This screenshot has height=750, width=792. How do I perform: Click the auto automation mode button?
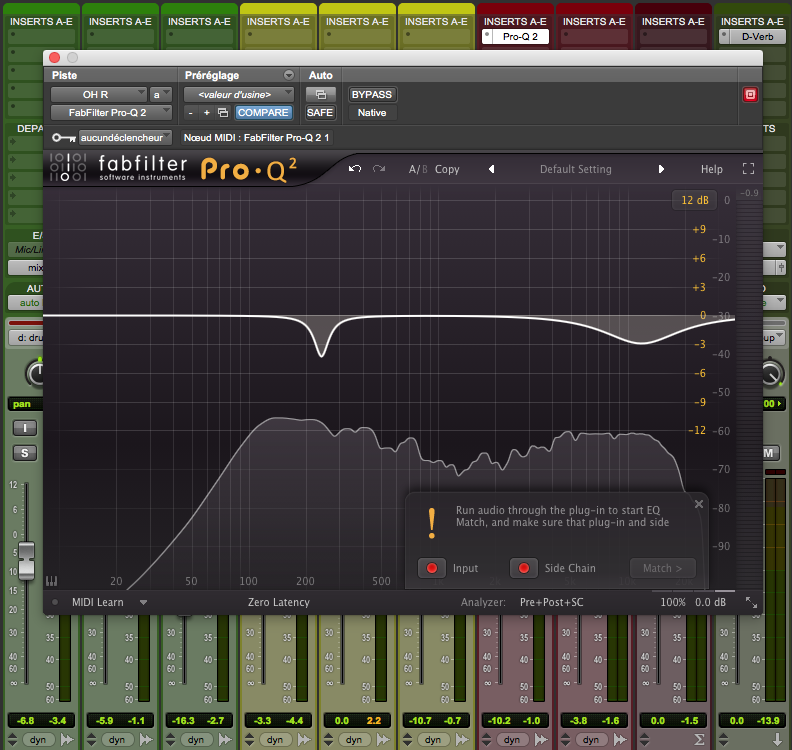coord(25,303)
